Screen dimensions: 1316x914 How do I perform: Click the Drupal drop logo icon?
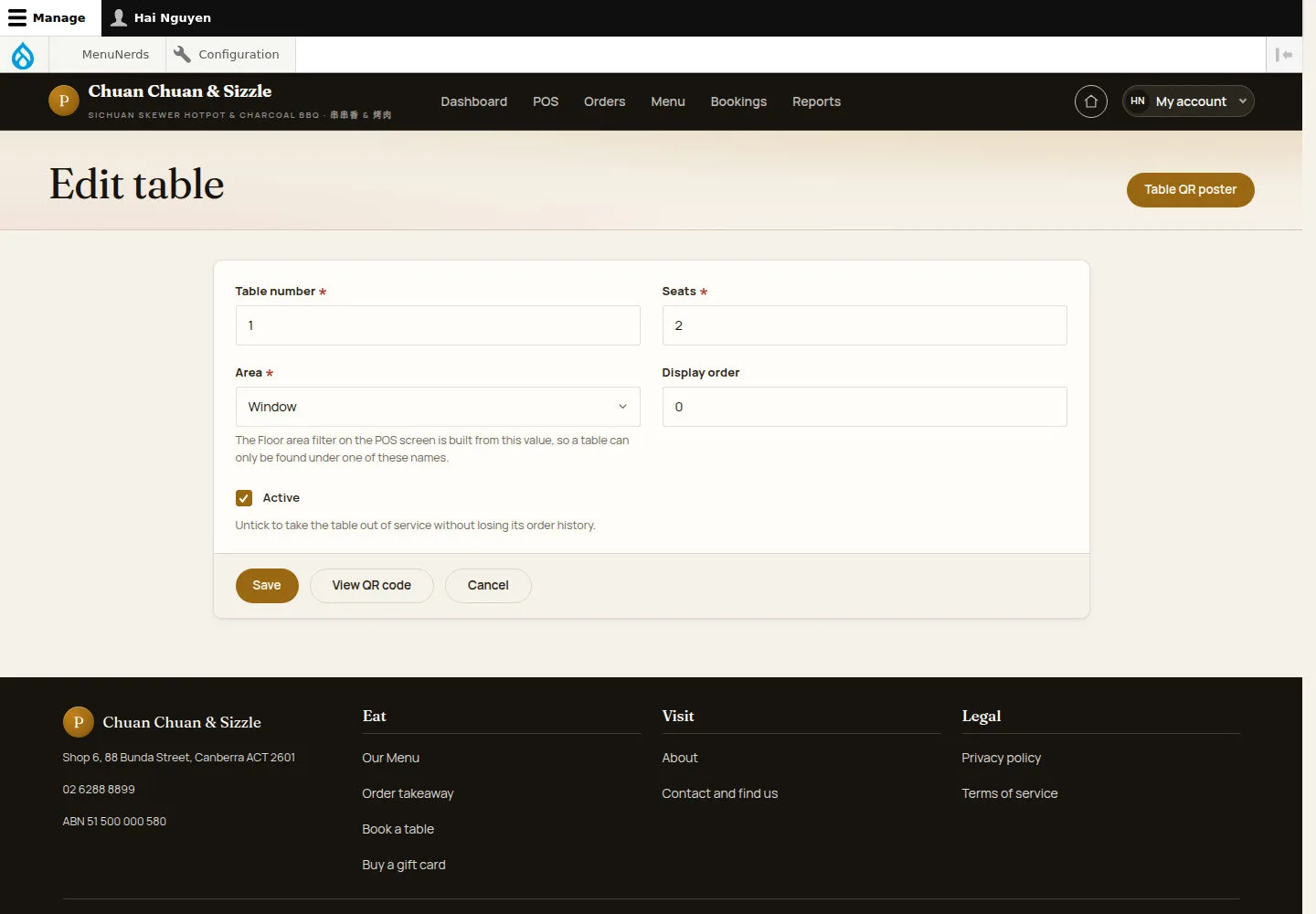coord(23,55)
